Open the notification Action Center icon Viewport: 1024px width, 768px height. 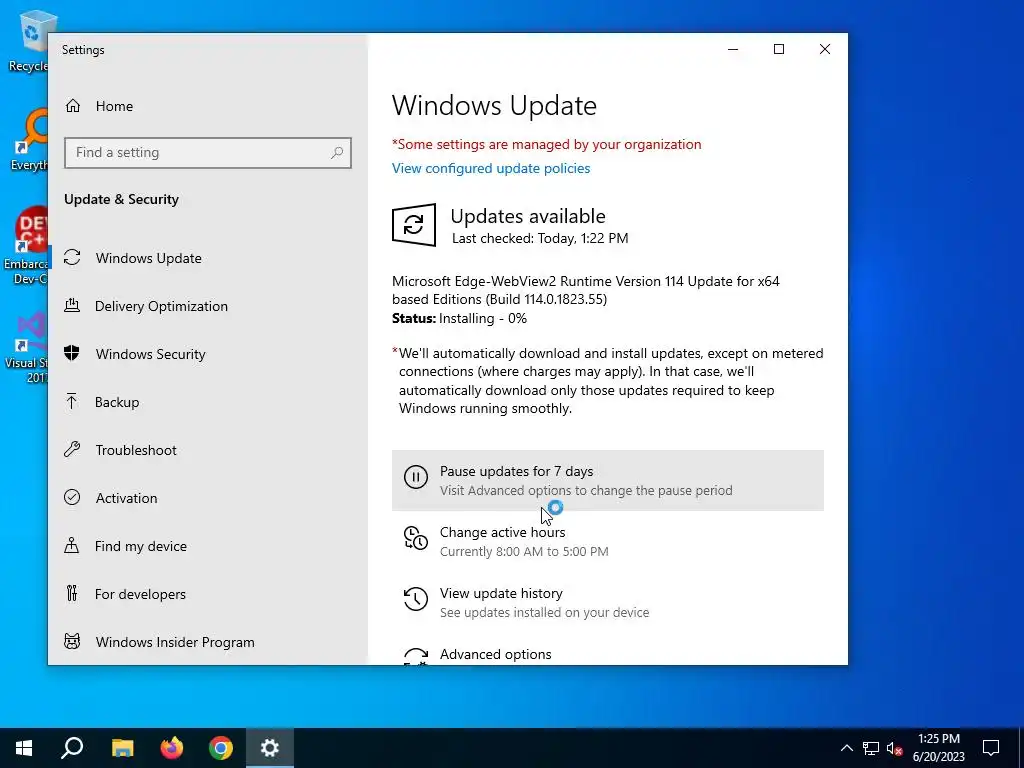point(991,748)
